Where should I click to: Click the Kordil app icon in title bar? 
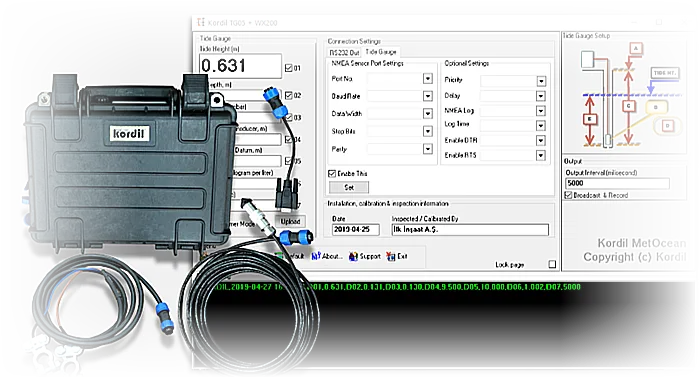click(x=201, y=22)
